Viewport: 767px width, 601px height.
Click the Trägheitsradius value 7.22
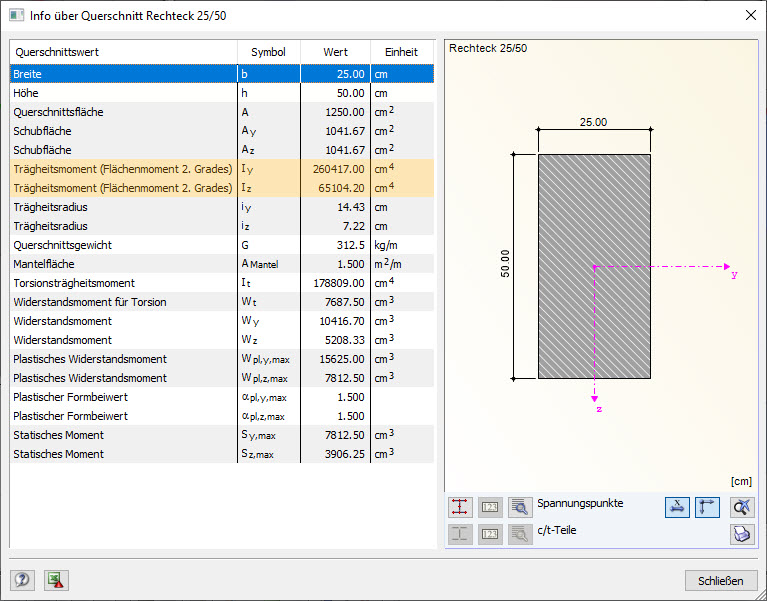coord(354,226)
